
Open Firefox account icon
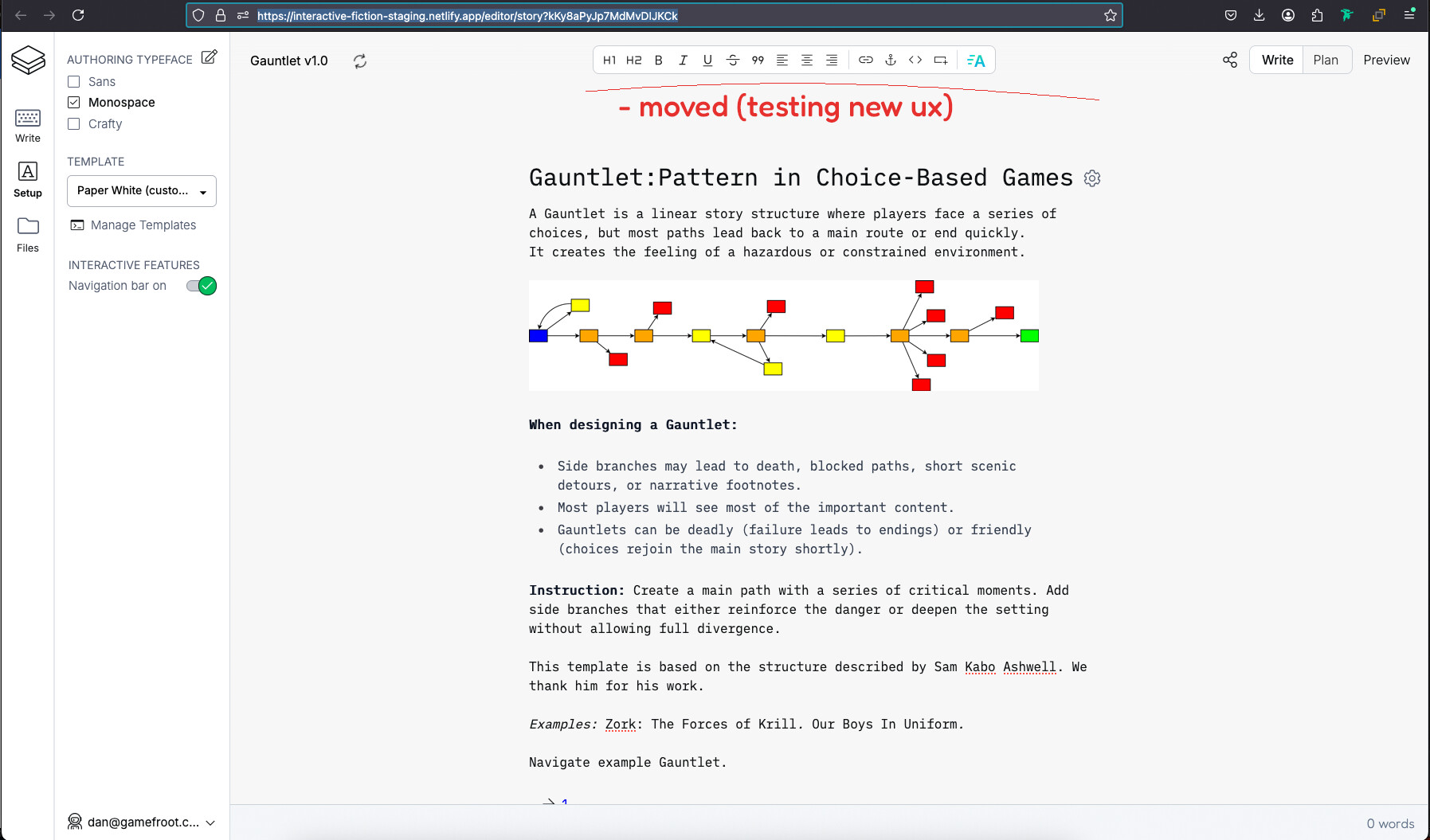(x=1288, y=15)
